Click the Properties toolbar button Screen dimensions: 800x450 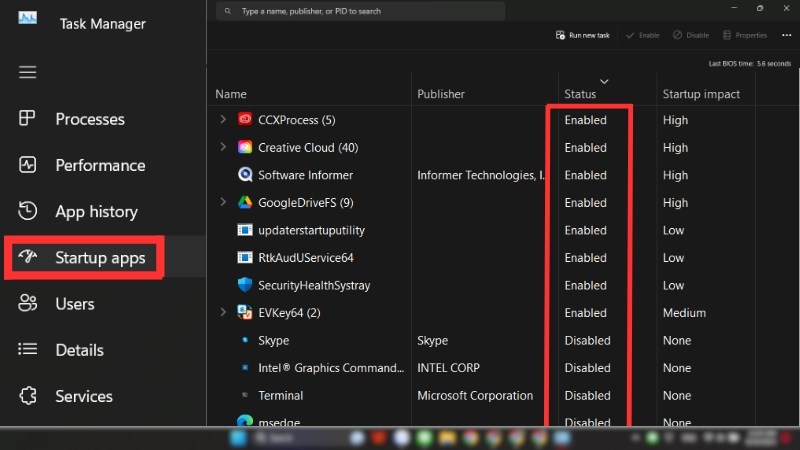point(744,35)
